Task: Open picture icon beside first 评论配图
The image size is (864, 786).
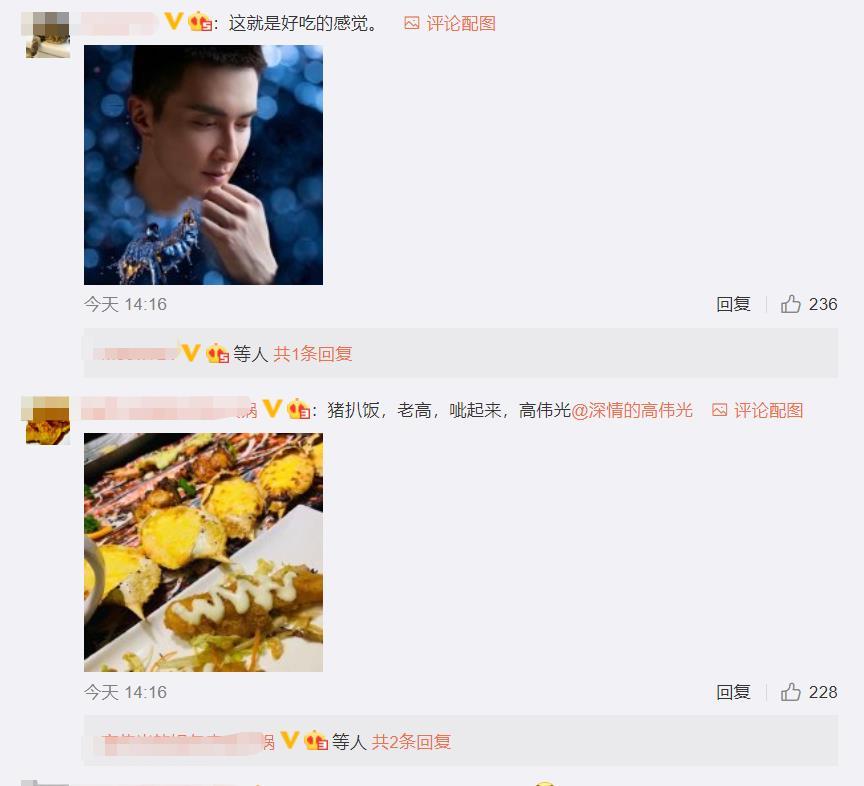Action: [412, 23]
